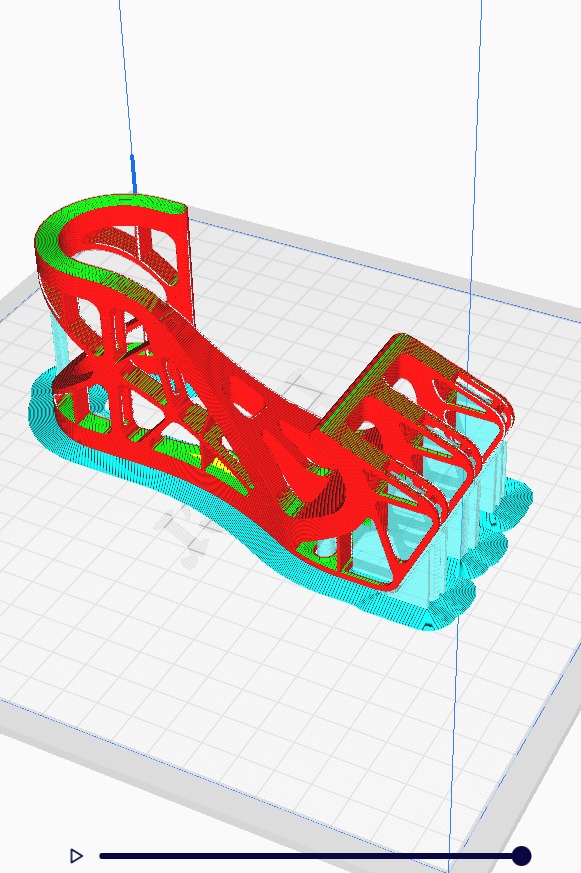This screenshot has height=873, width=581.
Task: Start the layer simulation playback
Action: [x=76, y=855]
